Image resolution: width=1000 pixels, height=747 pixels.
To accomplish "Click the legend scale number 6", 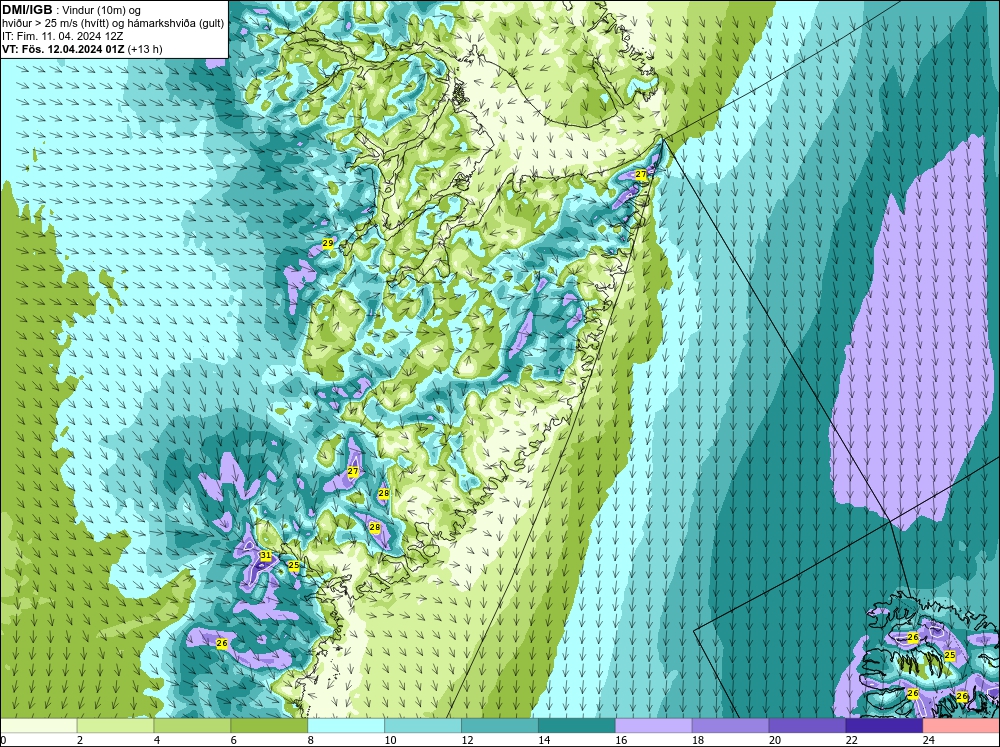I will [233, 740].
